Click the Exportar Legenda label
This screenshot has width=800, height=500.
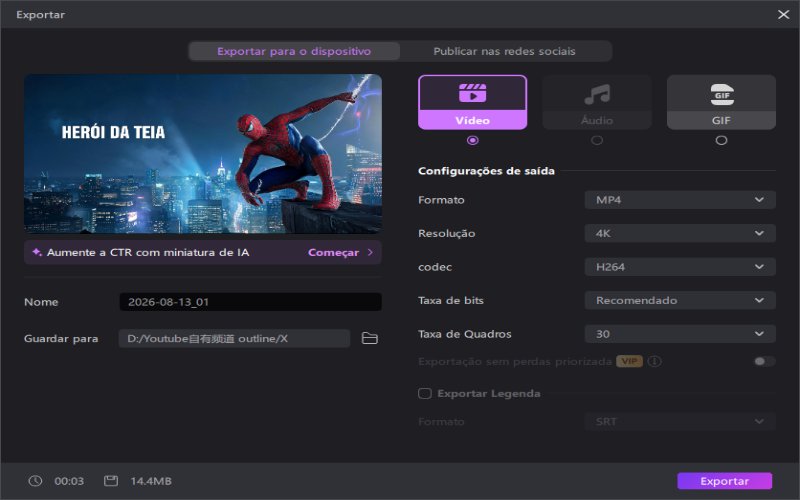tap(489, 393)
